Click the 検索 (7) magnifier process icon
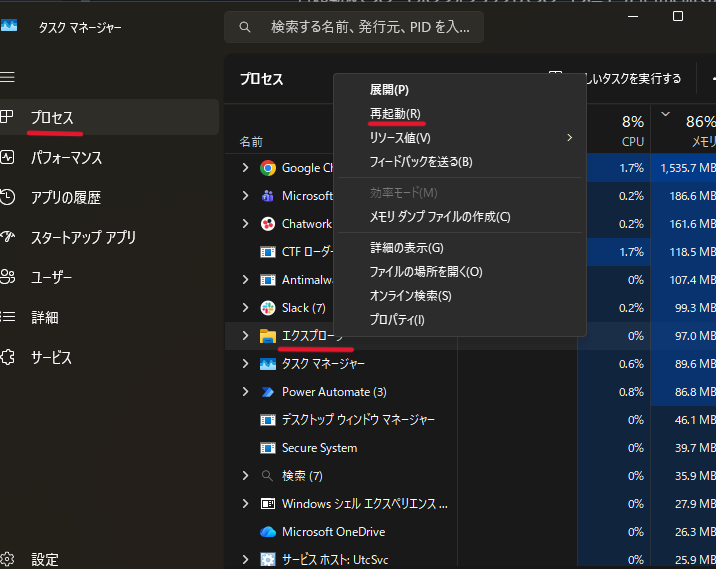 pyautogui.click(x=267, y=476)
